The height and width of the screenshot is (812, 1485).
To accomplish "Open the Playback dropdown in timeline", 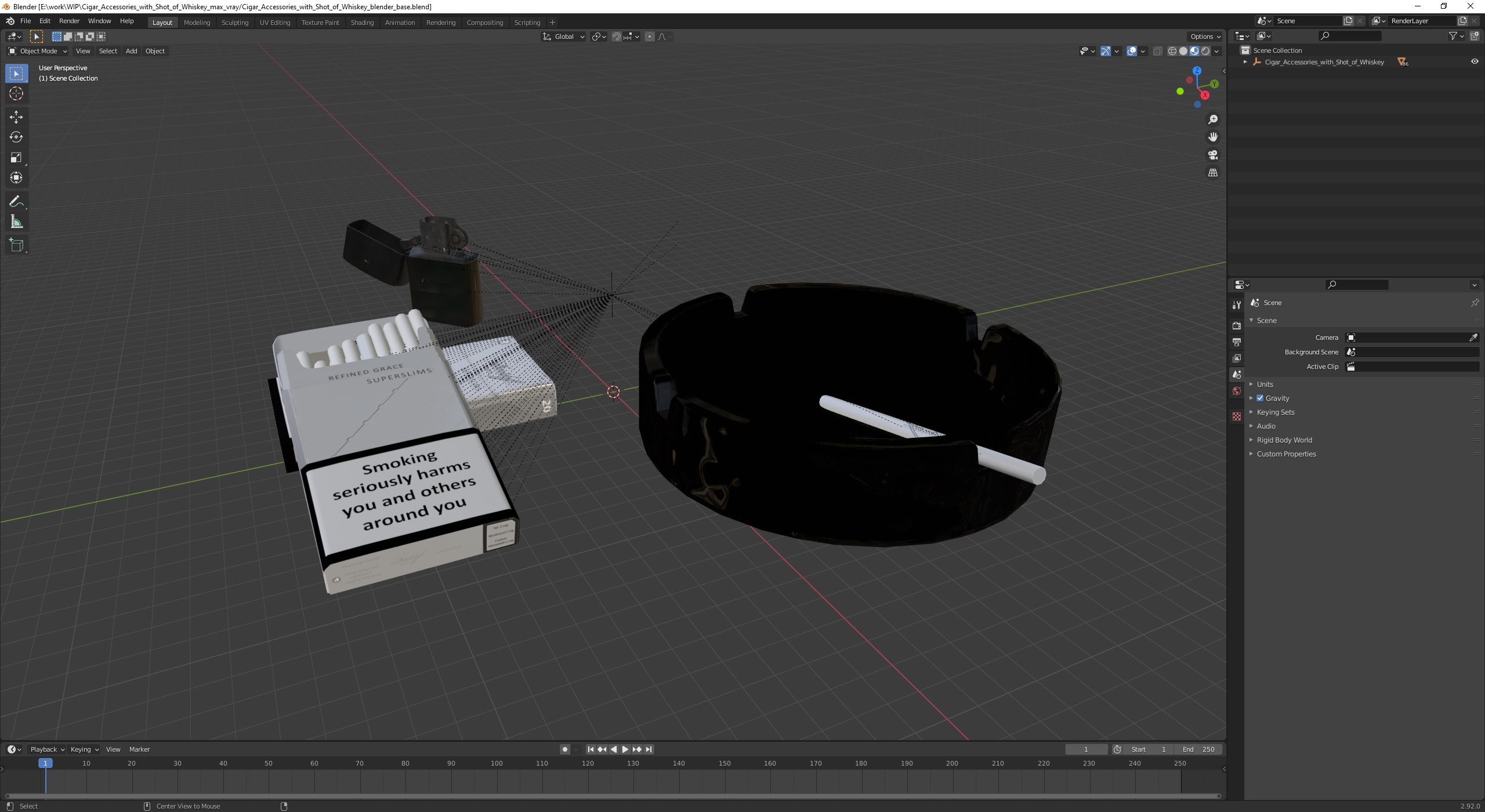I will [x=47, y=749].
